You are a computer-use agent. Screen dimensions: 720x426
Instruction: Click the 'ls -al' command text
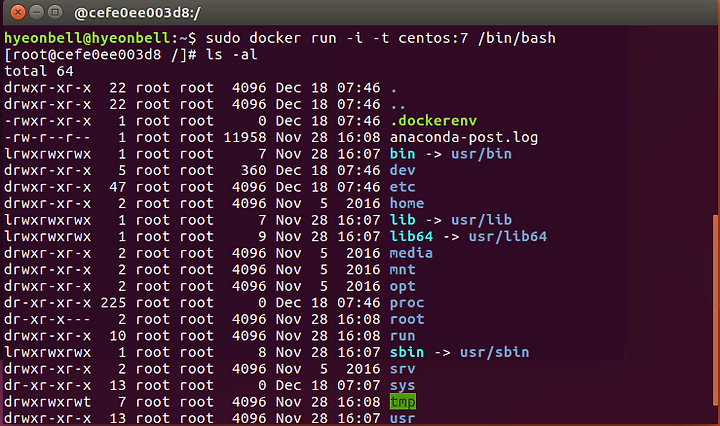tap(231, 55)
